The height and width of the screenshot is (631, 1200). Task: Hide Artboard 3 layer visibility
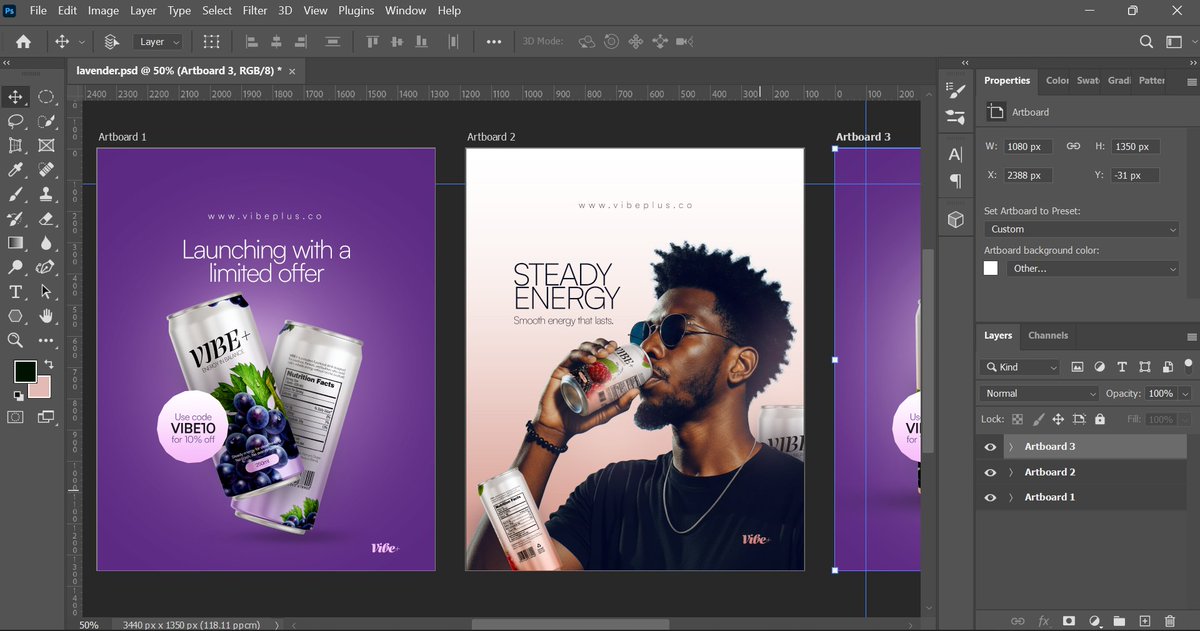tap(990, 447)
